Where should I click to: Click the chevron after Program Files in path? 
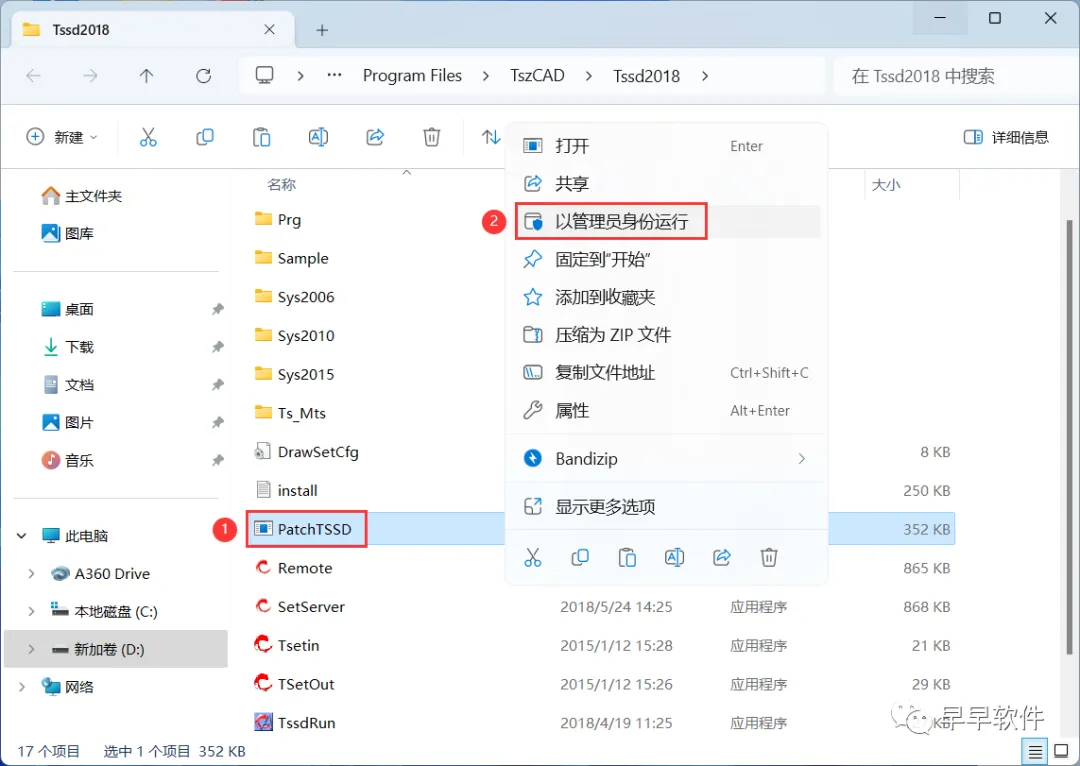coord(486,76)
